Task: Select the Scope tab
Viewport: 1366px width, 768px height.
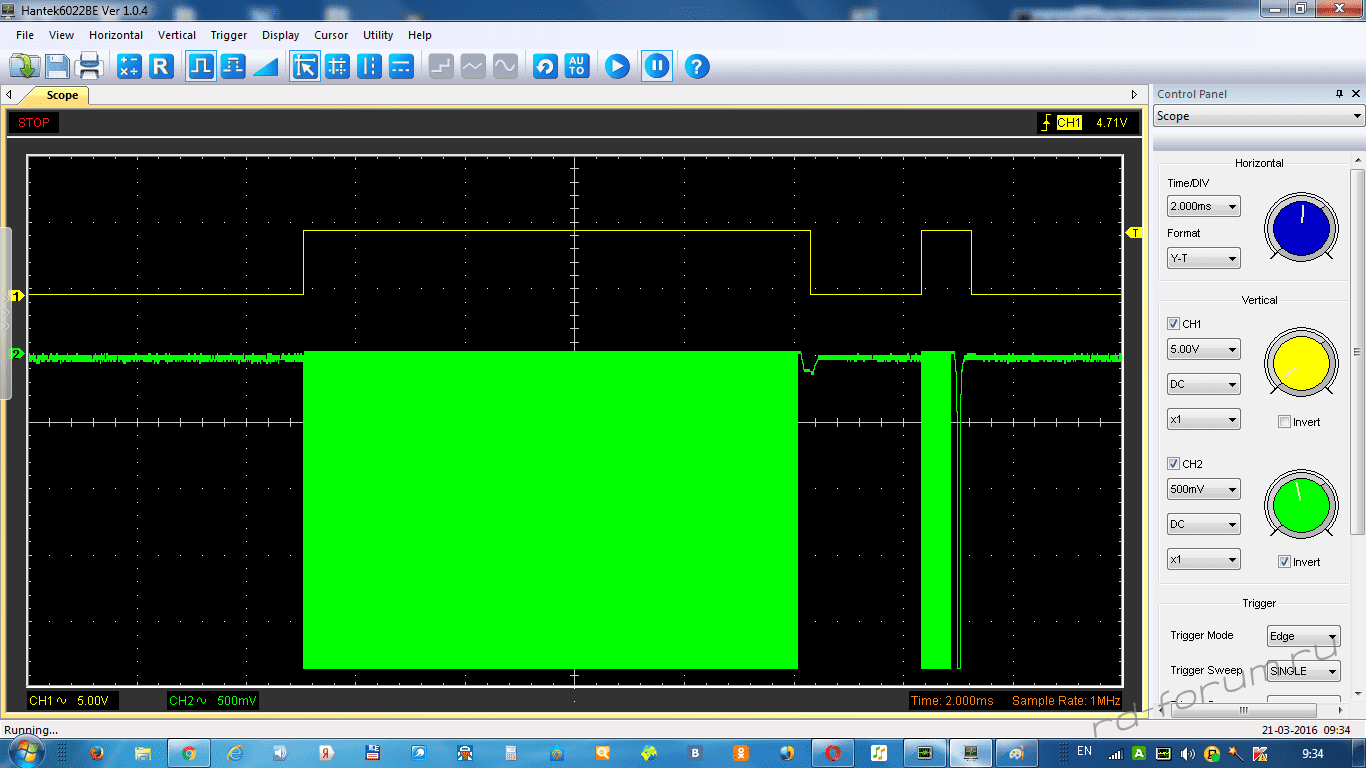Action: coord(62,95)
